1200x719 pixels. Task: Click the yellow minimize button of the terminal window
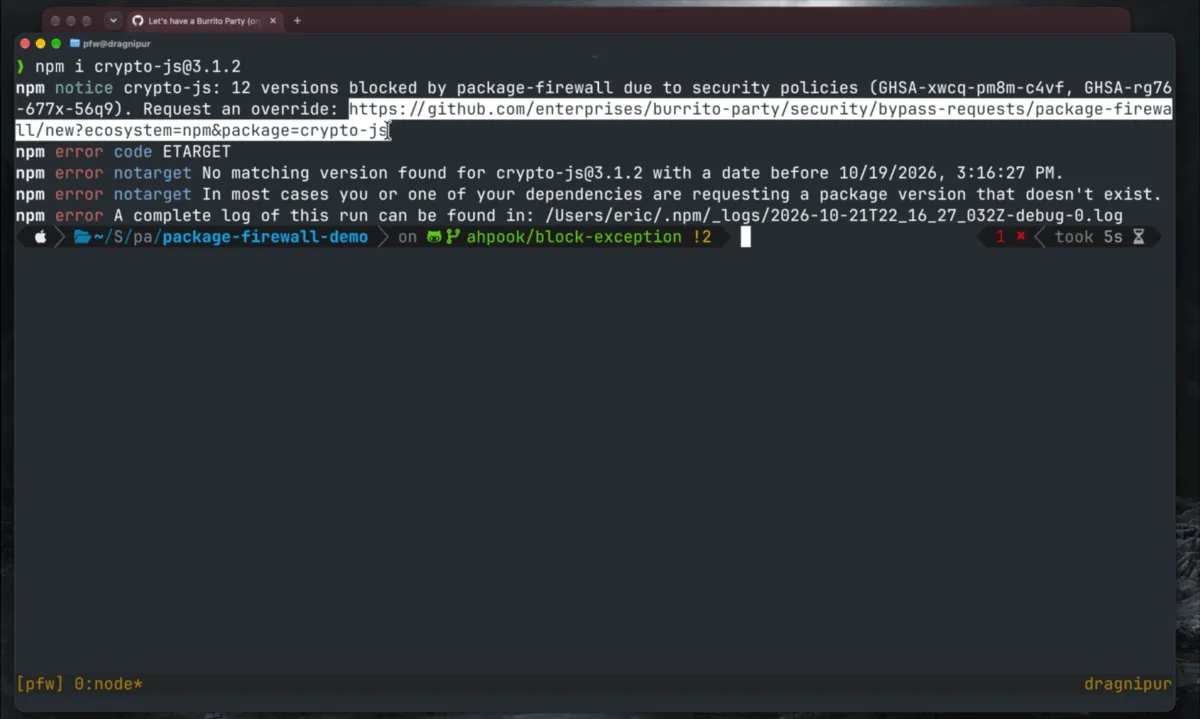[40, 44]
